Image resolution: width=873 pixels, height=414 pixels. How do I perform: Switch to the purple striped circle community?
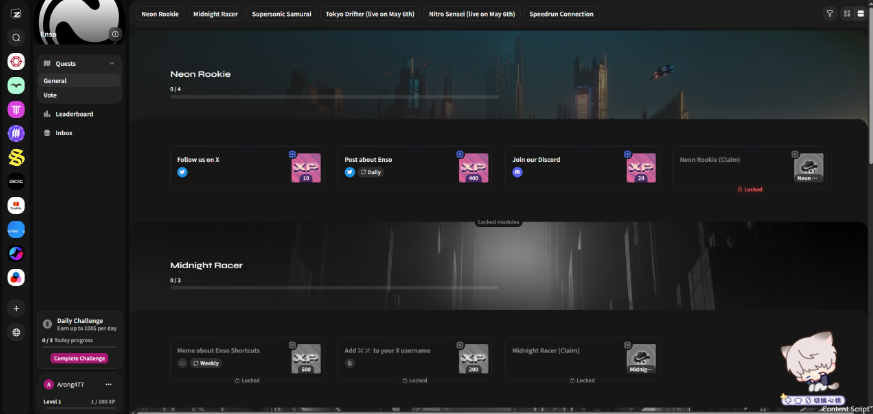pos(16,134)
